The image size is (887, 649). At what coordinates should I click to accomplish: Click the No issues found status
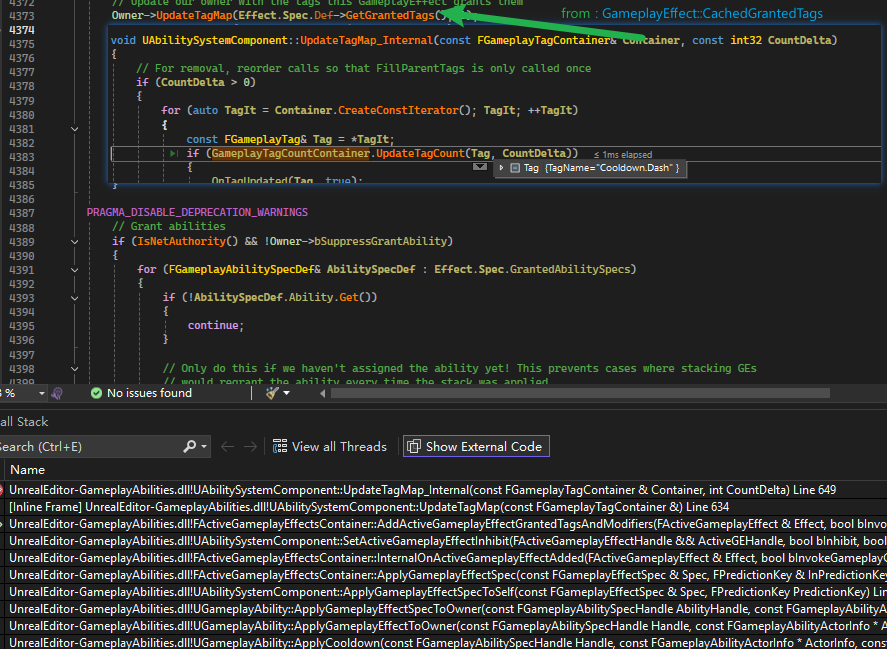[149, 393]
